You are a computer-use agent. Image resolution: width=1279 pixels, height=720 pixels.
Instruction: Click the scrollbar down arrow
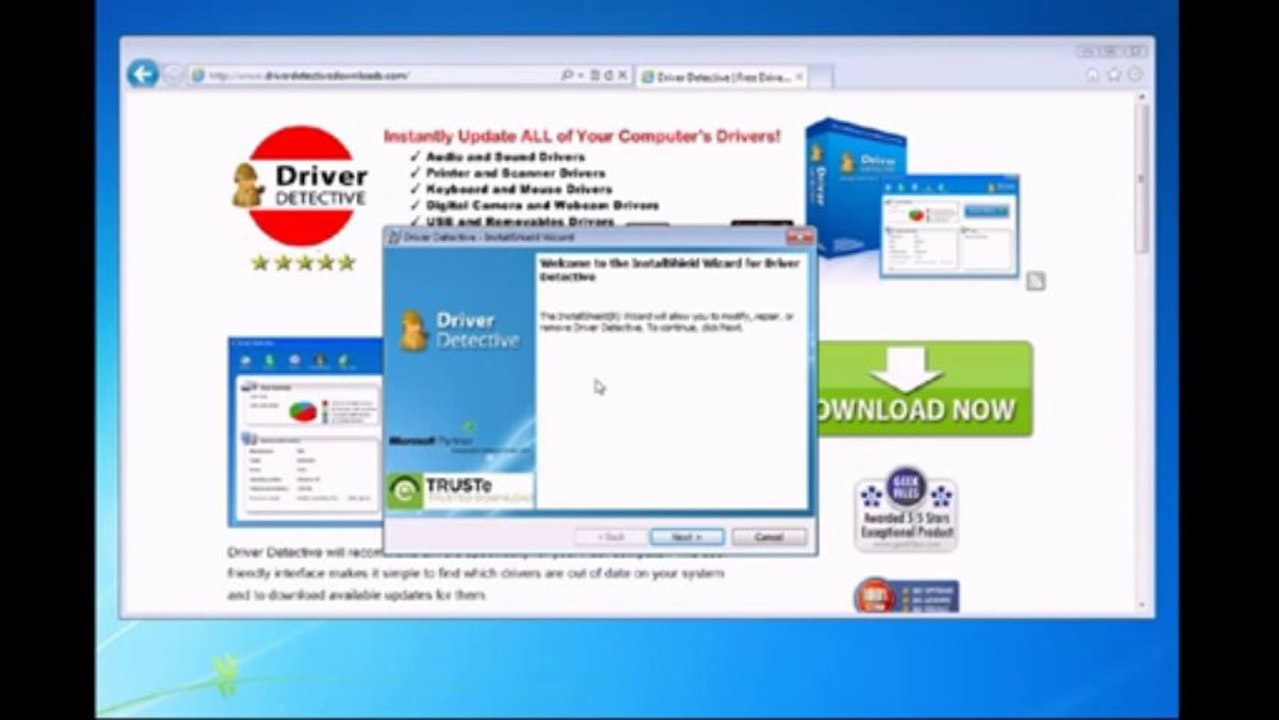click(x=1142, y=605)
